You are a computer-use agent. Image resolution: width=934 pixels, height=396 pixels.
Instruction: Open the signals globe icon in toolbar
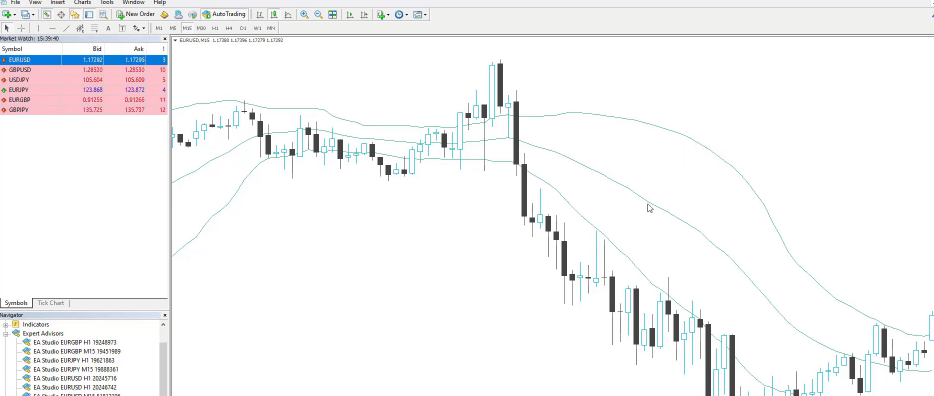pos(192,14)
